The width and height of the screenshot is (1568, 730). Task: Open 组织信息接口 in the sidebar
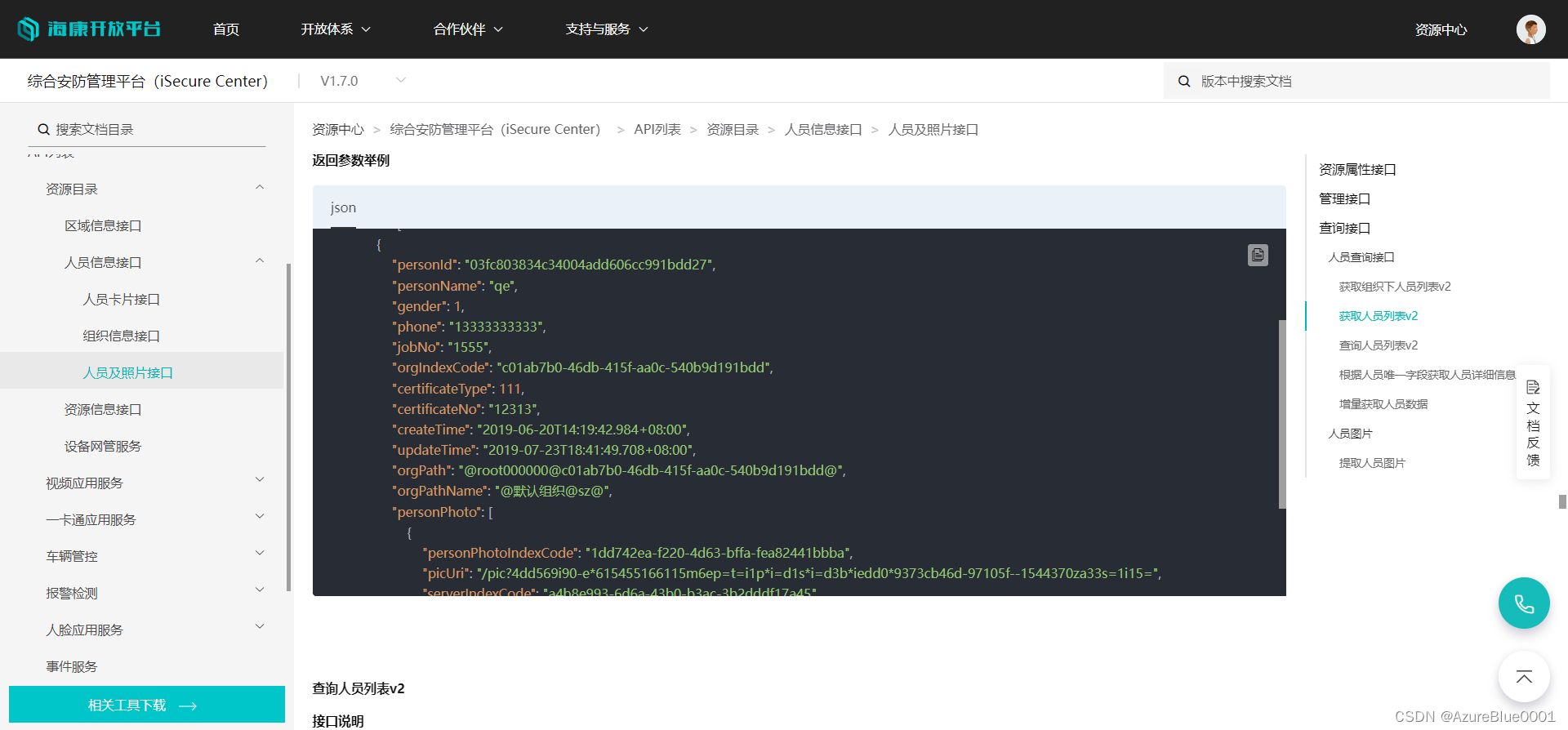point(122,336)
